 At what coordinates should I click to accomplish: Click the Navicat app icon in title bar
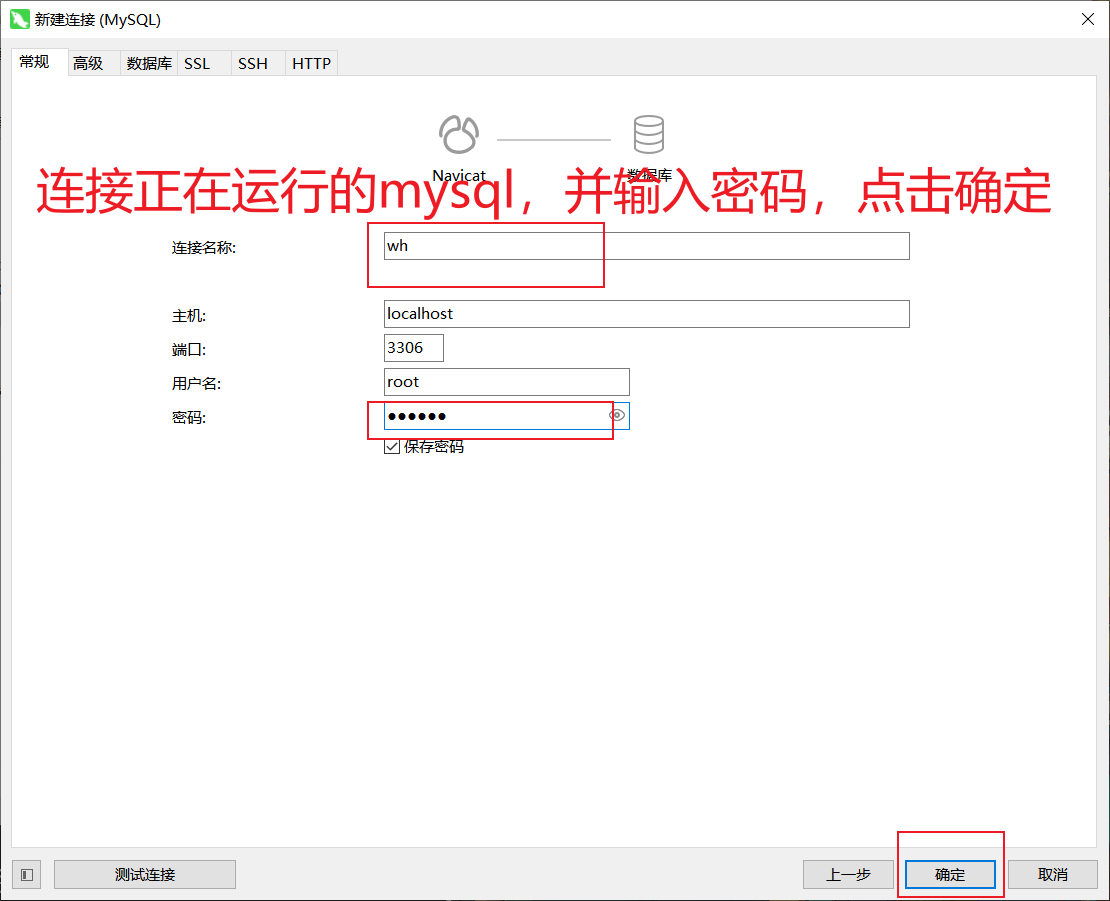[19, 19]
